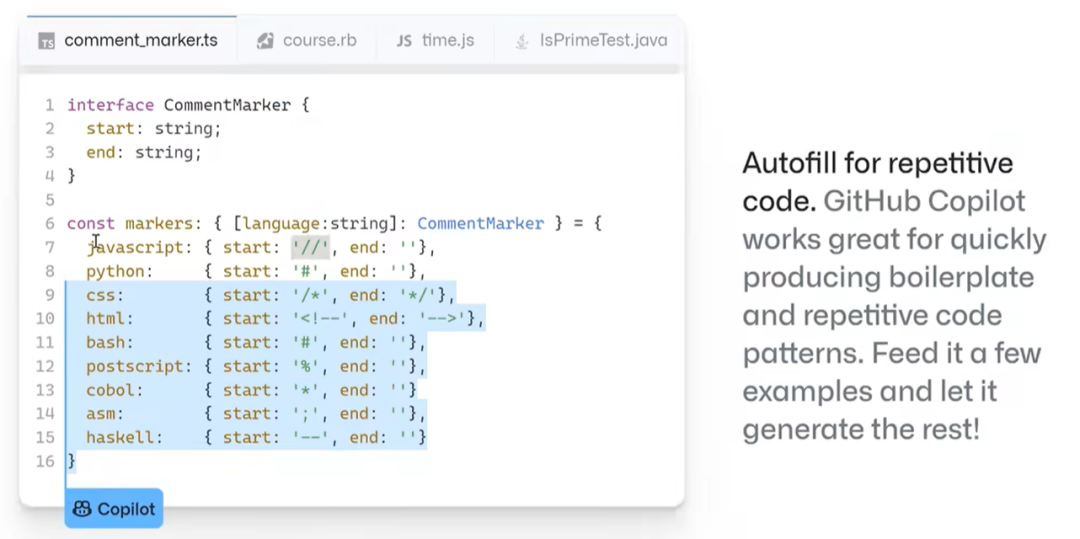Image resolution: width=1080 pixels, height=539 pixels.
Task: Click the Ruby icon on course.rb tab
Action: [264, 41]
